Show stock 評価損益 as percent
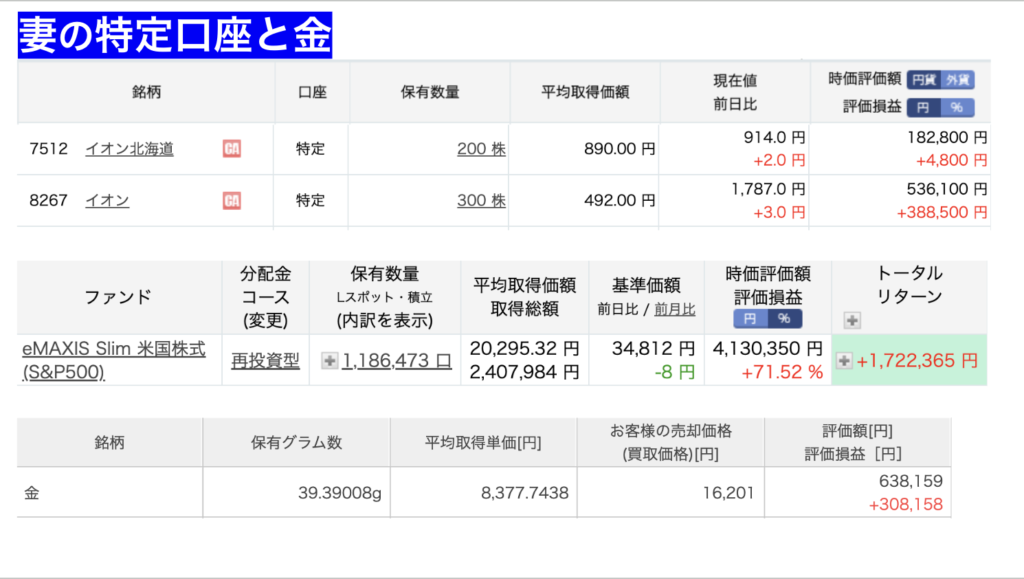 [x=957, y=107]
